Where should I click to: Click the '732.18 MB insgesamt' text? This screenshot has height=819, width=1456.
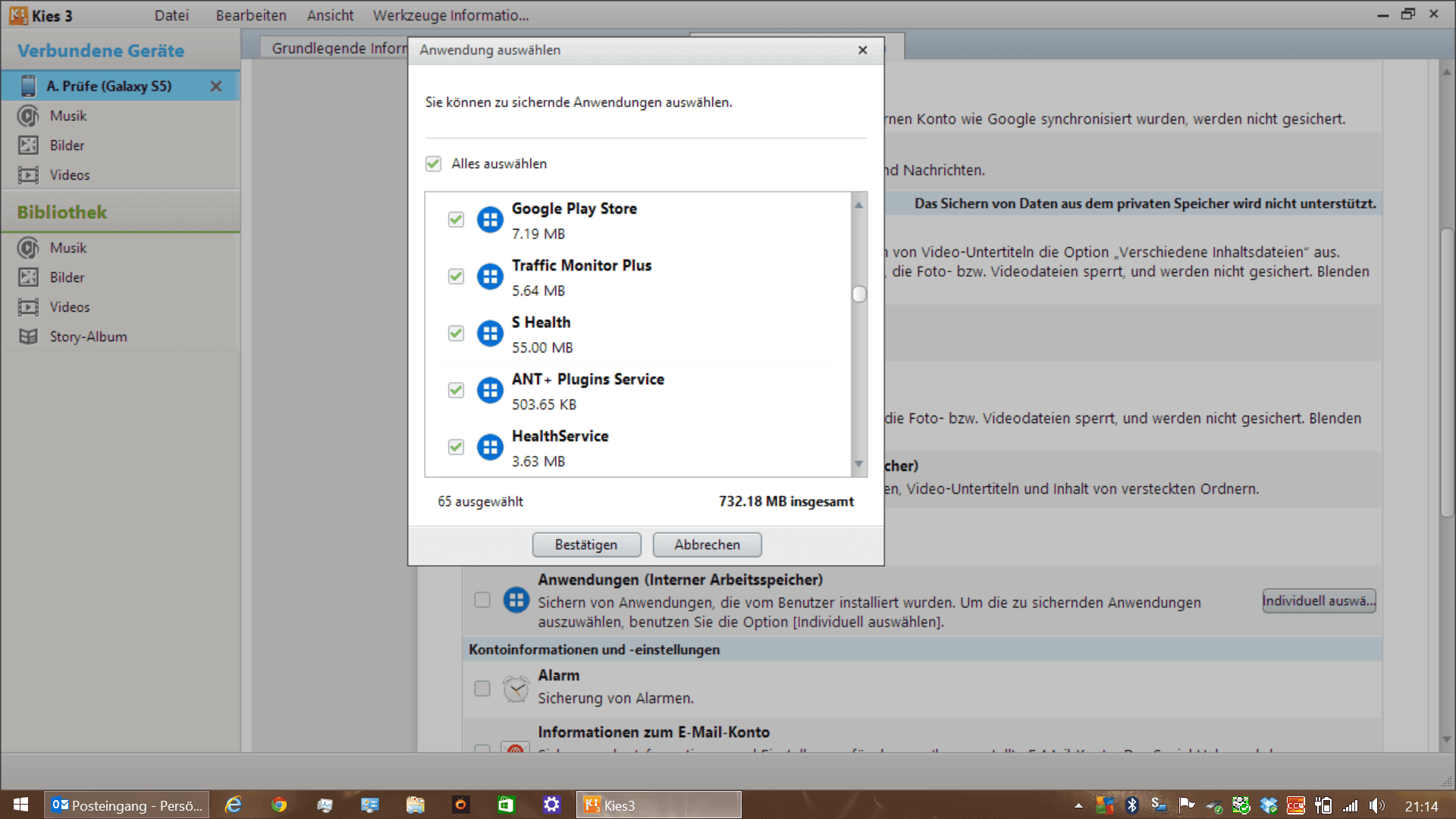(786, 501)
